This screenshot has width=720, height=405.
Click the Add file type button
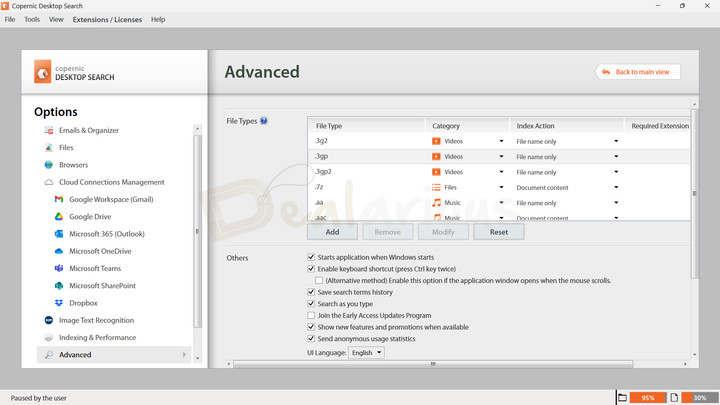click(x=332, y=232)
